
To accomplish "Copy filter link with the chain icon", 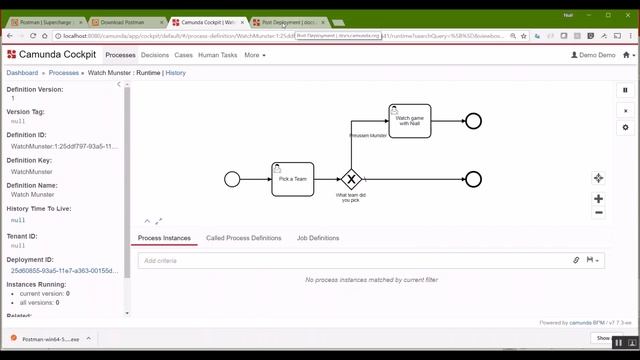I will pos(576,260).
